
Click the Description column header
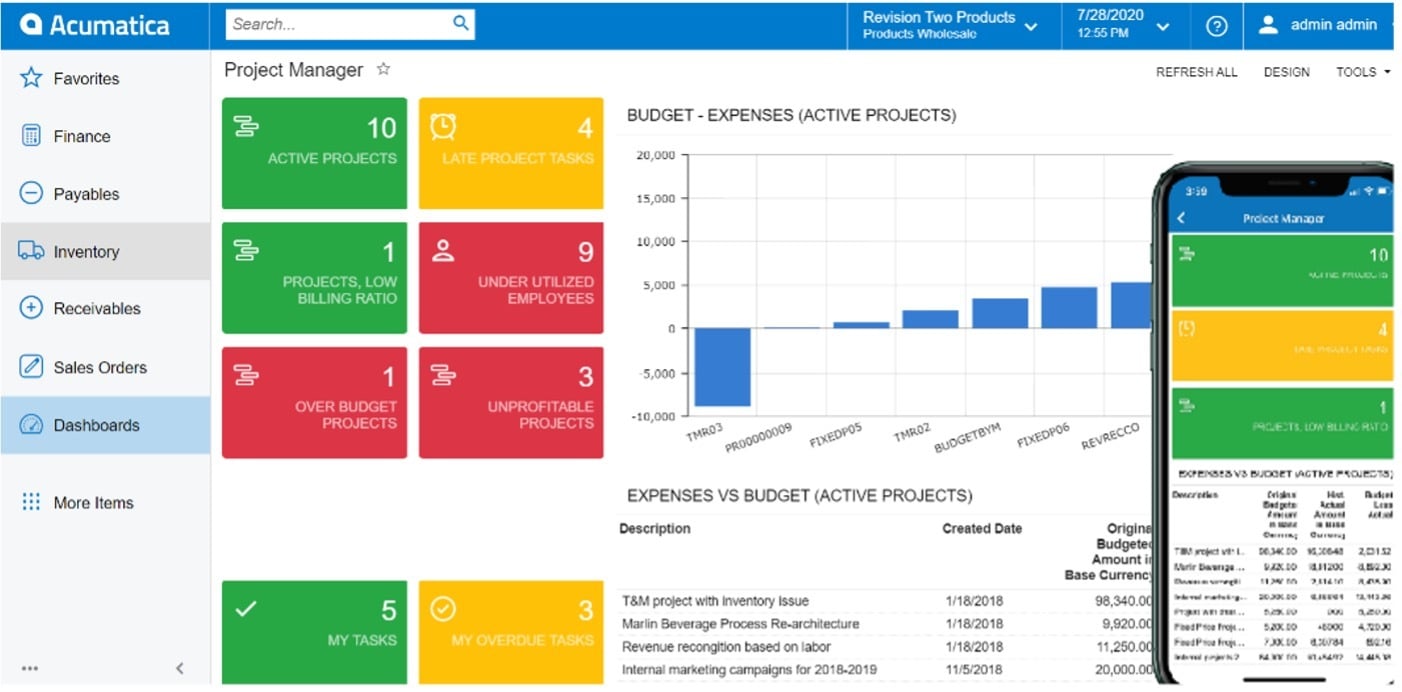[x=655, y=528]
